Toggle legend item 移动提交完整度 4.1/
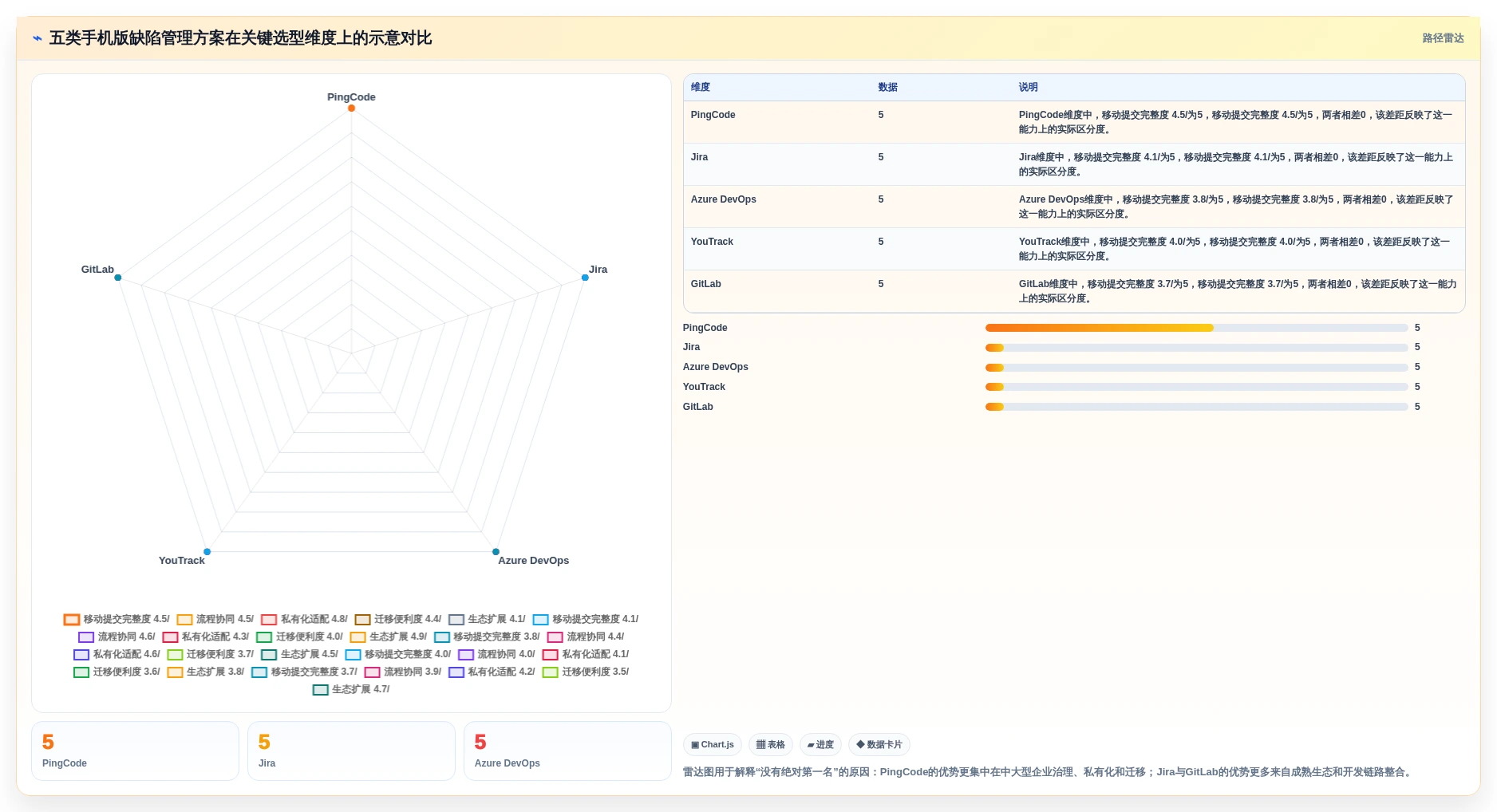This screenshot has width=1497, height=812. [586, 620]
